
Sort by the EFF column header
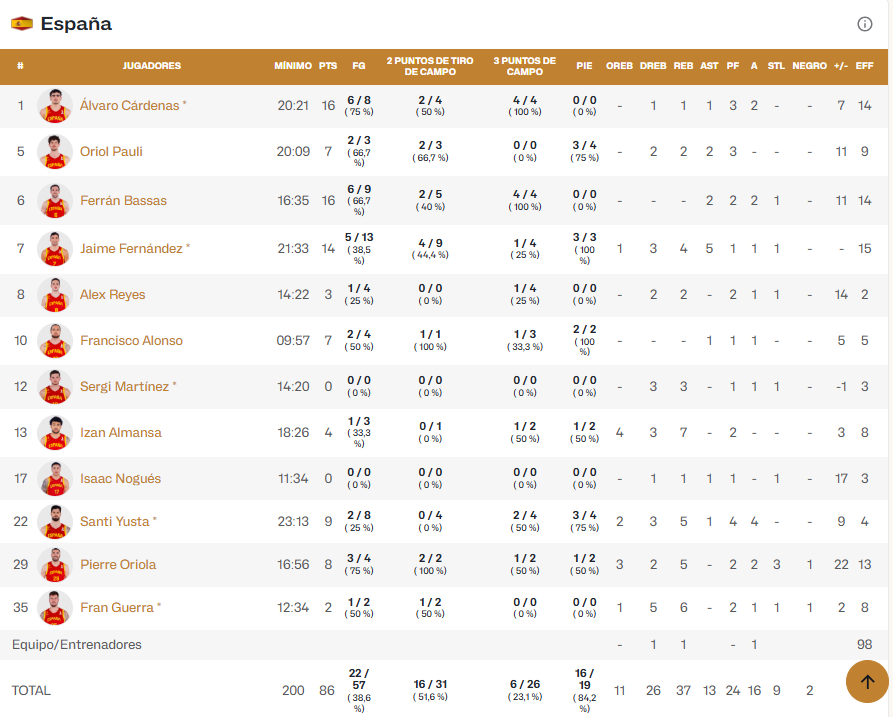tap(865, 66)
